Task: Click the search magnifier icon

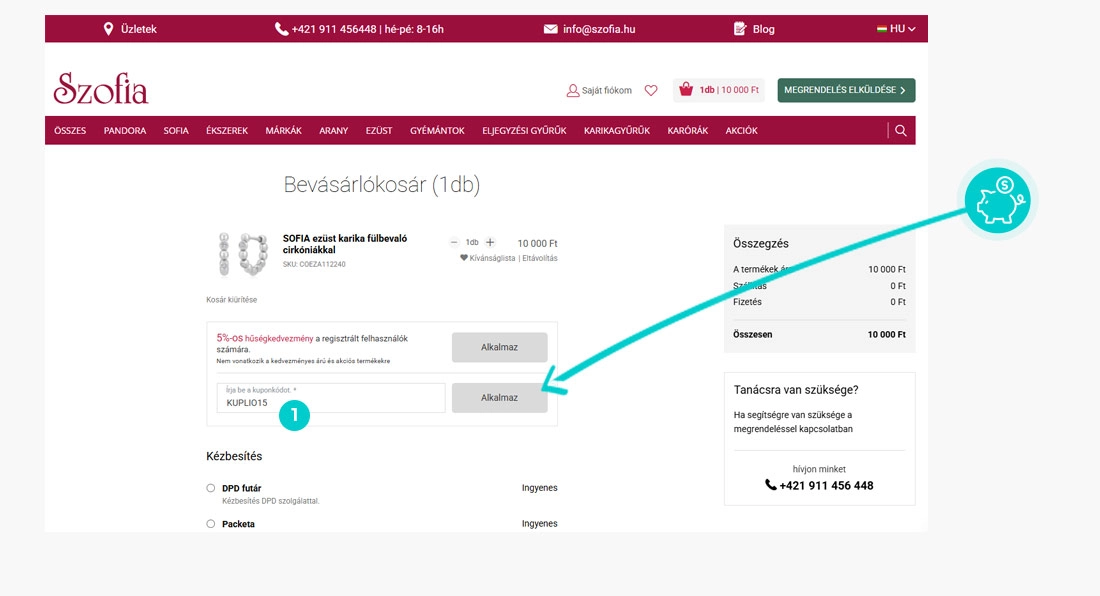Action: click(x=901, y=130)
